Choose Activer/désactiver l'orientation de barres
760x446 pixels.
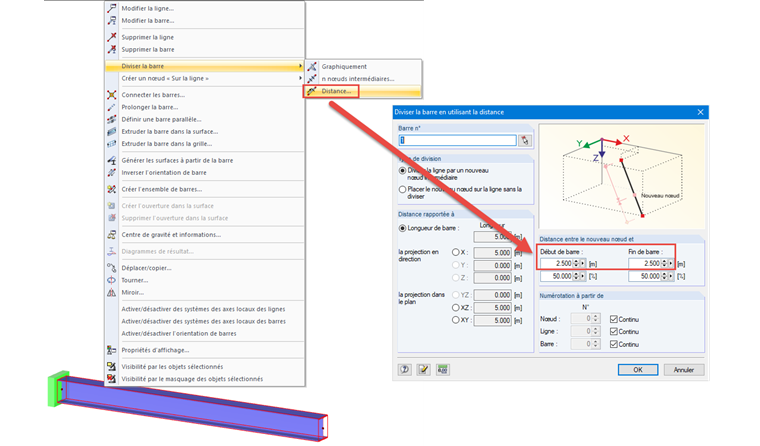pos(179,334)
